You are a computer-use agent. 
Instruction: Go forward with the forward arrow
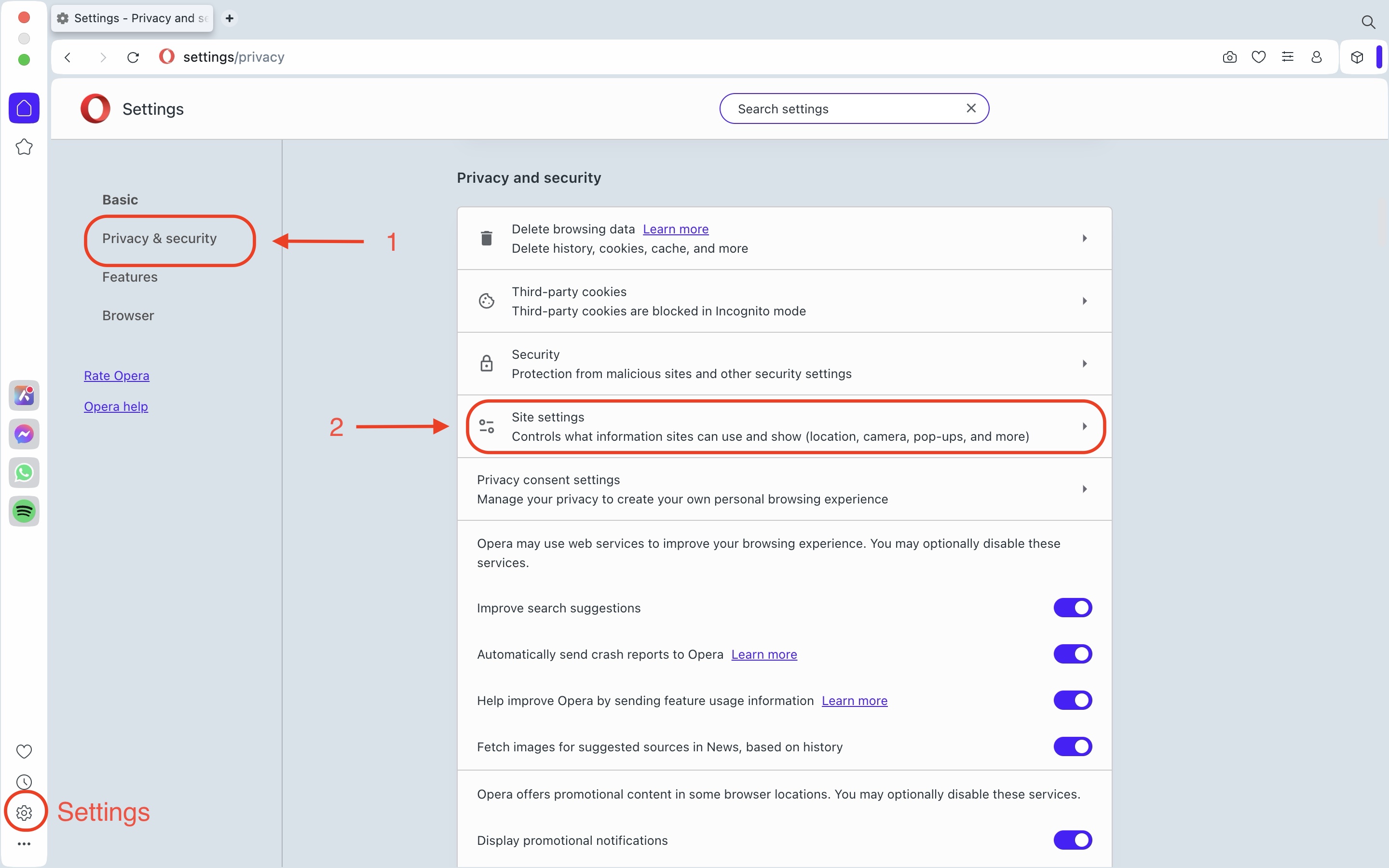[x=103, y=57]
